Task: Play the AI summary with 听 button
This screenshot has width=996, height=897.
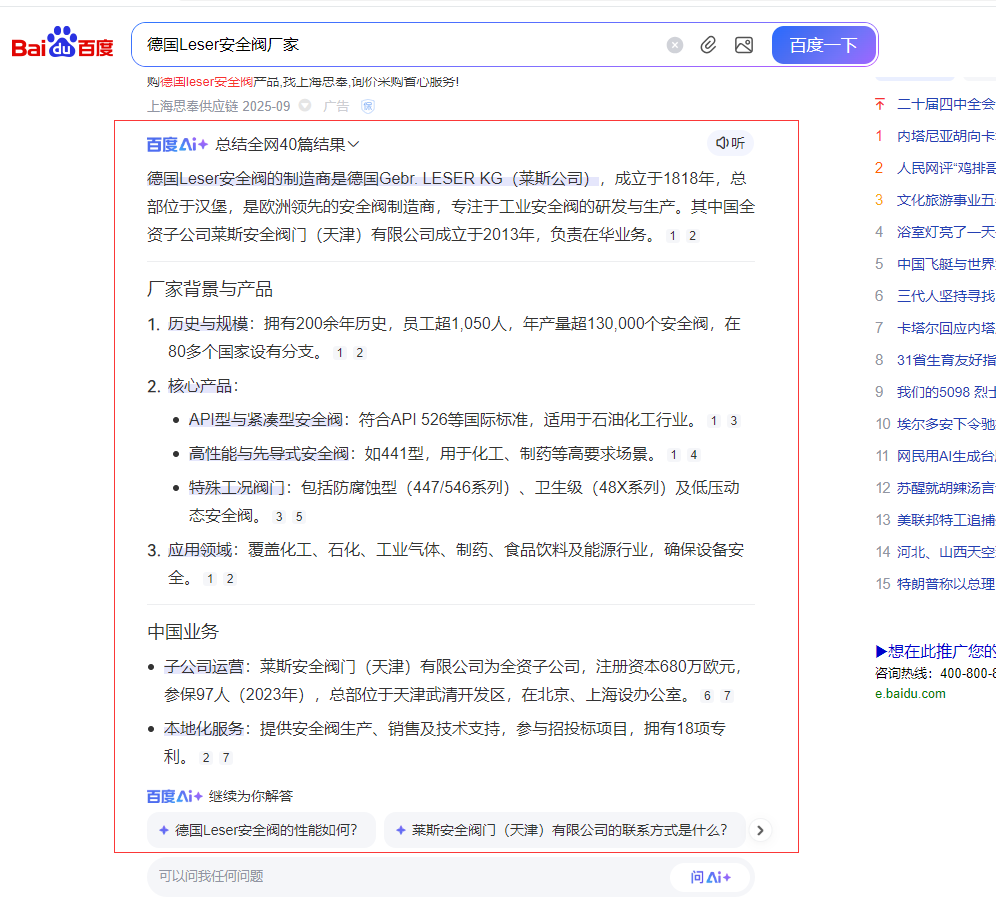Action: click(730, 143)
